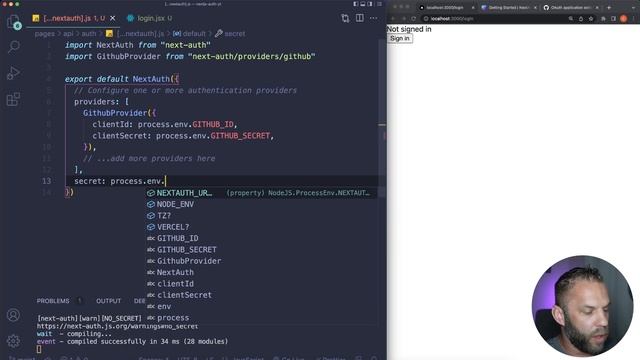Switch to the Getting Started browser tab
Image resolution: width=640 pixels, height=360 pixels.
point(509,7)
